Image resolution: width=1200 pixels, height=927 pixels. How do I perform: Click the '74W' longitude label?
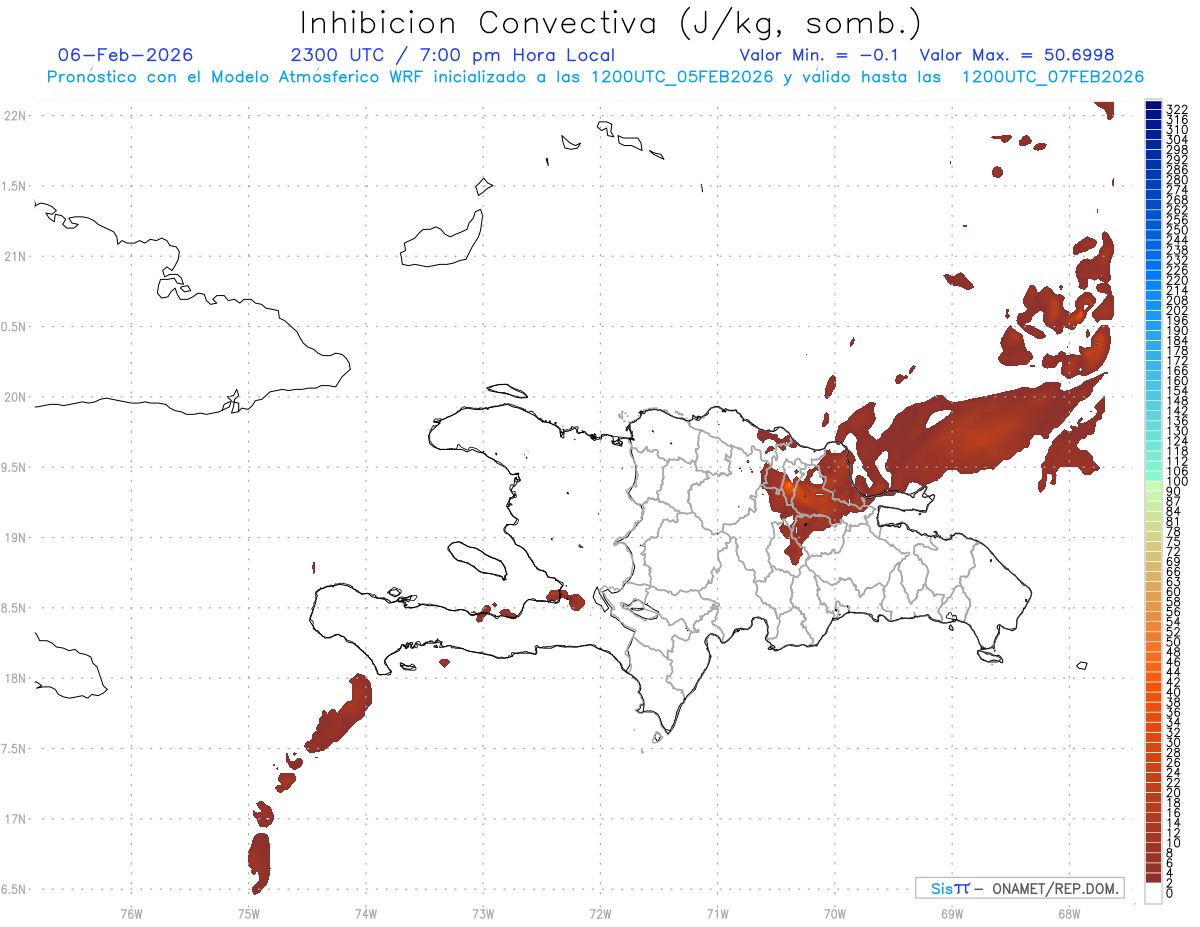click(366, 913)
